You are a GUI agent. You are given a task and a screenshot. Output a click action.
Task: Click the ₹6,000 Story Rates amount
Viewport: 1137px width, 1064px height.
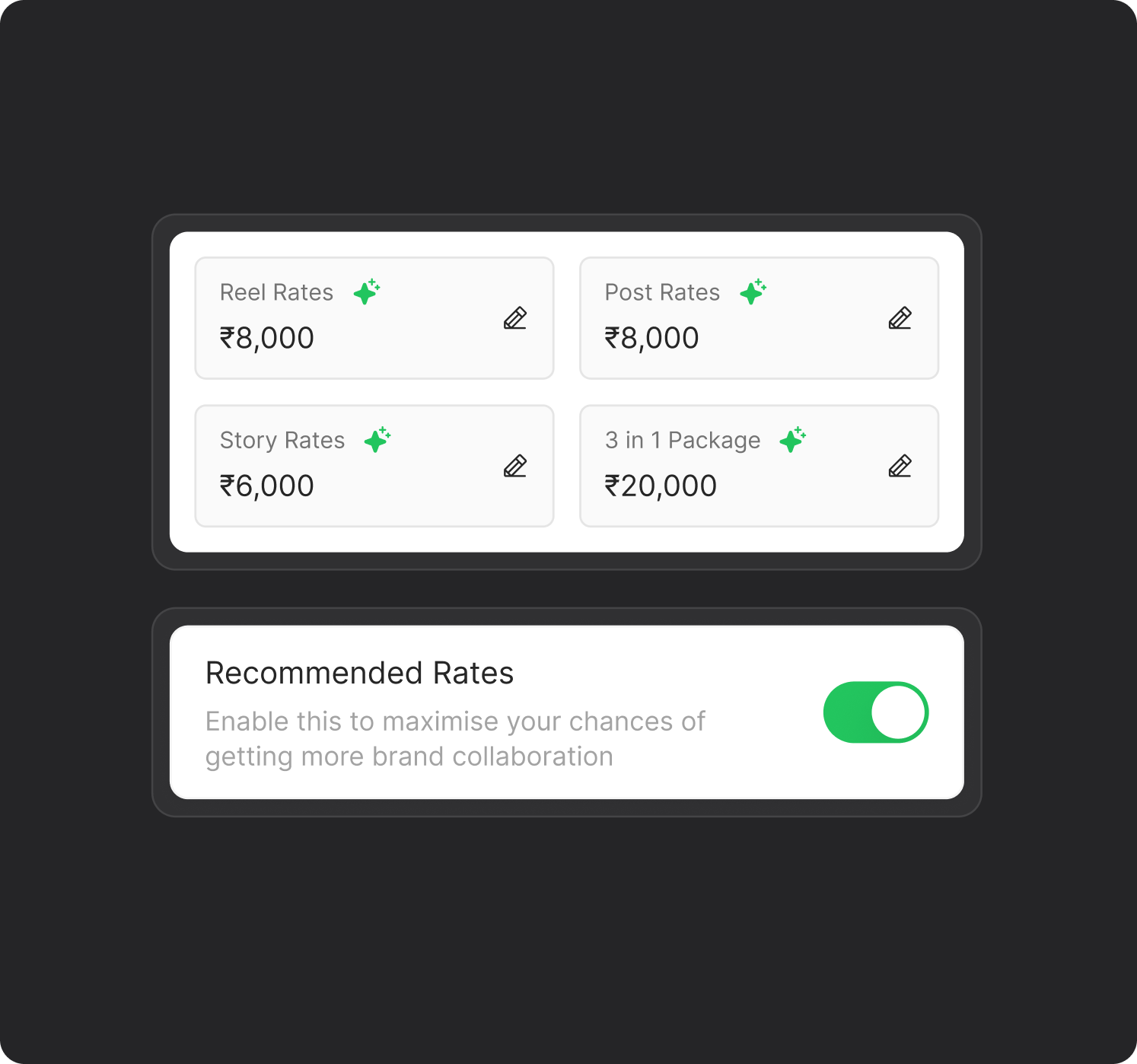267,486
